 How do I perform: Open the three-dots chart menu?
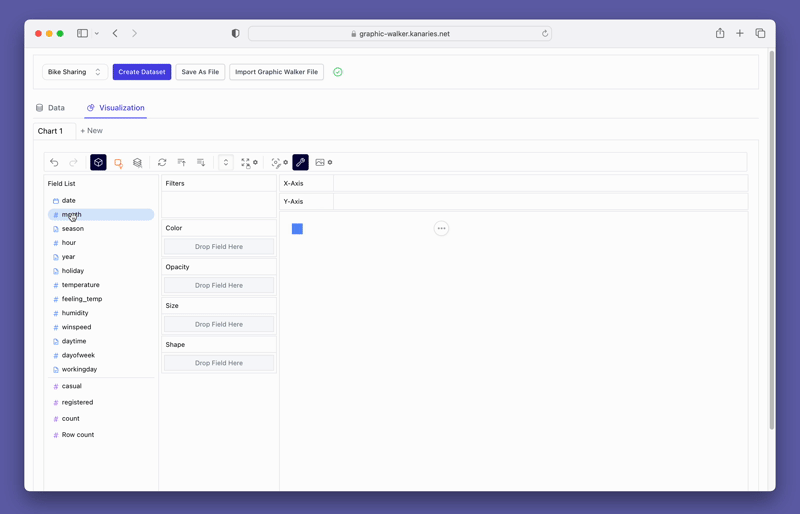441,228
